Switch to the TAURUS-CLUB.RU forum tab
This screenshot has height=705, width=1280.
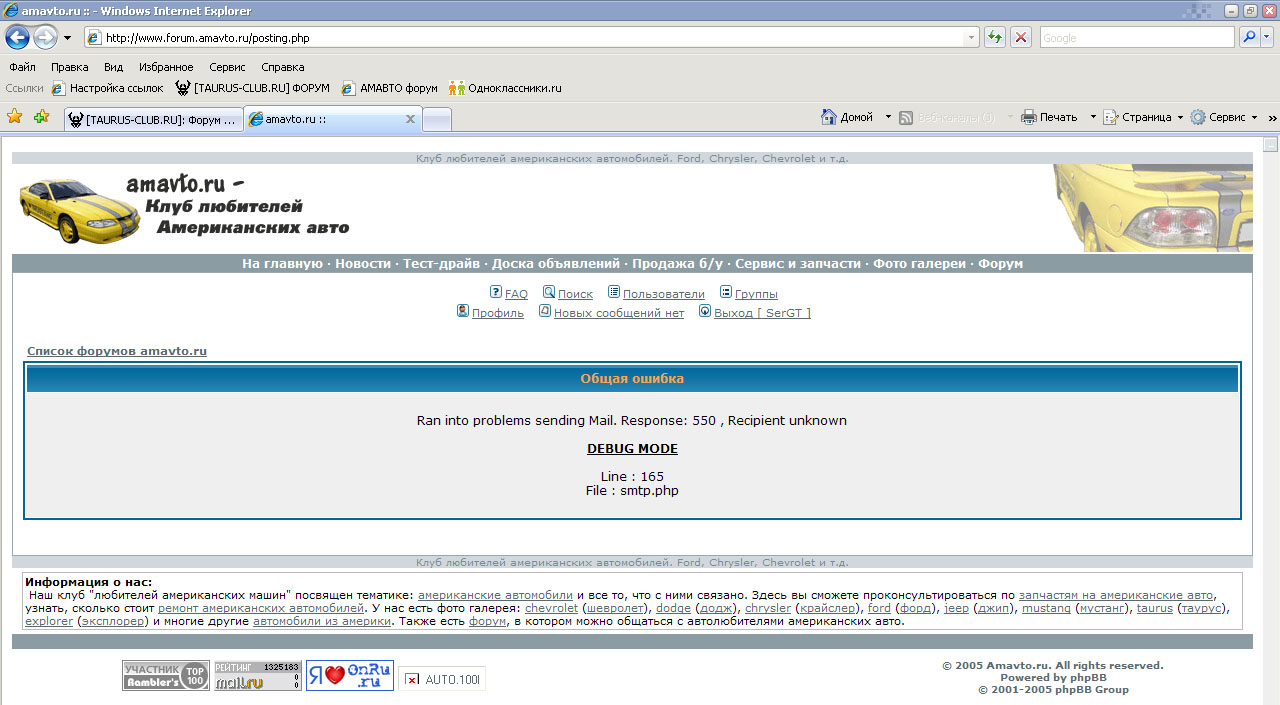pyautogui.click(x=153, y=120)
